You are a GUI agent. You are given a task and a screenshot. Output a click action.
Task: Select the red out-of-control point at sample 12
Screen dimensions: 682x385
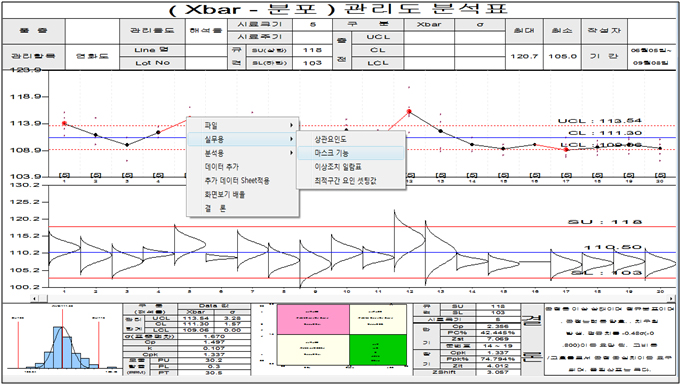coord(409,112)
